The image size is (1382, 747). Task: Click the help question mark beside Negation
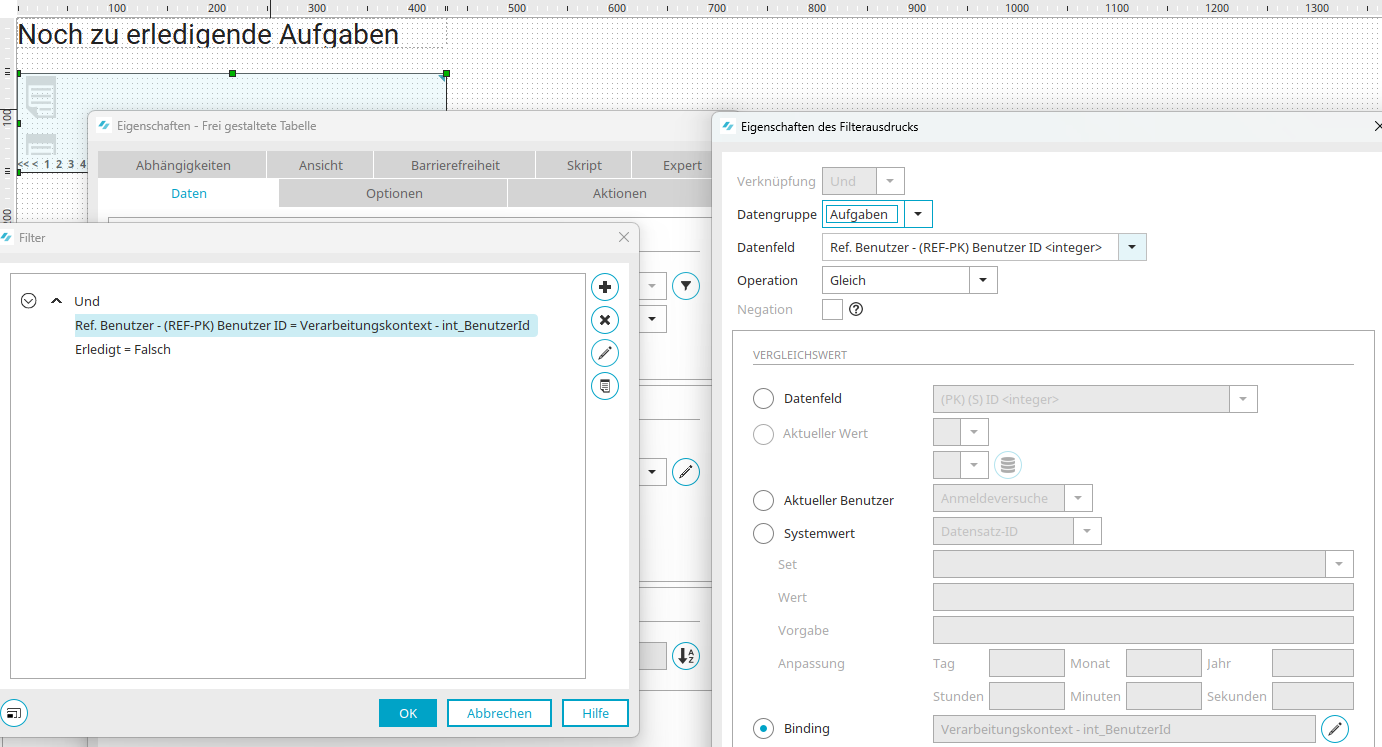pyautogui.click(x=856, y=309)
